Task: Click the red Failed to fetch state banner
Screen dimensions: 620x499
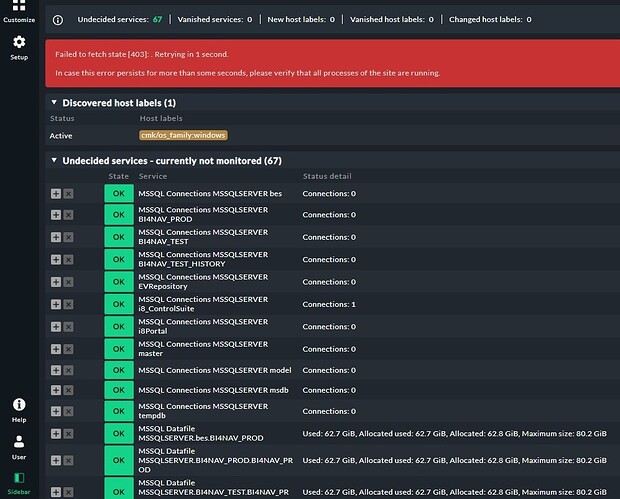Action: (330, 64)
